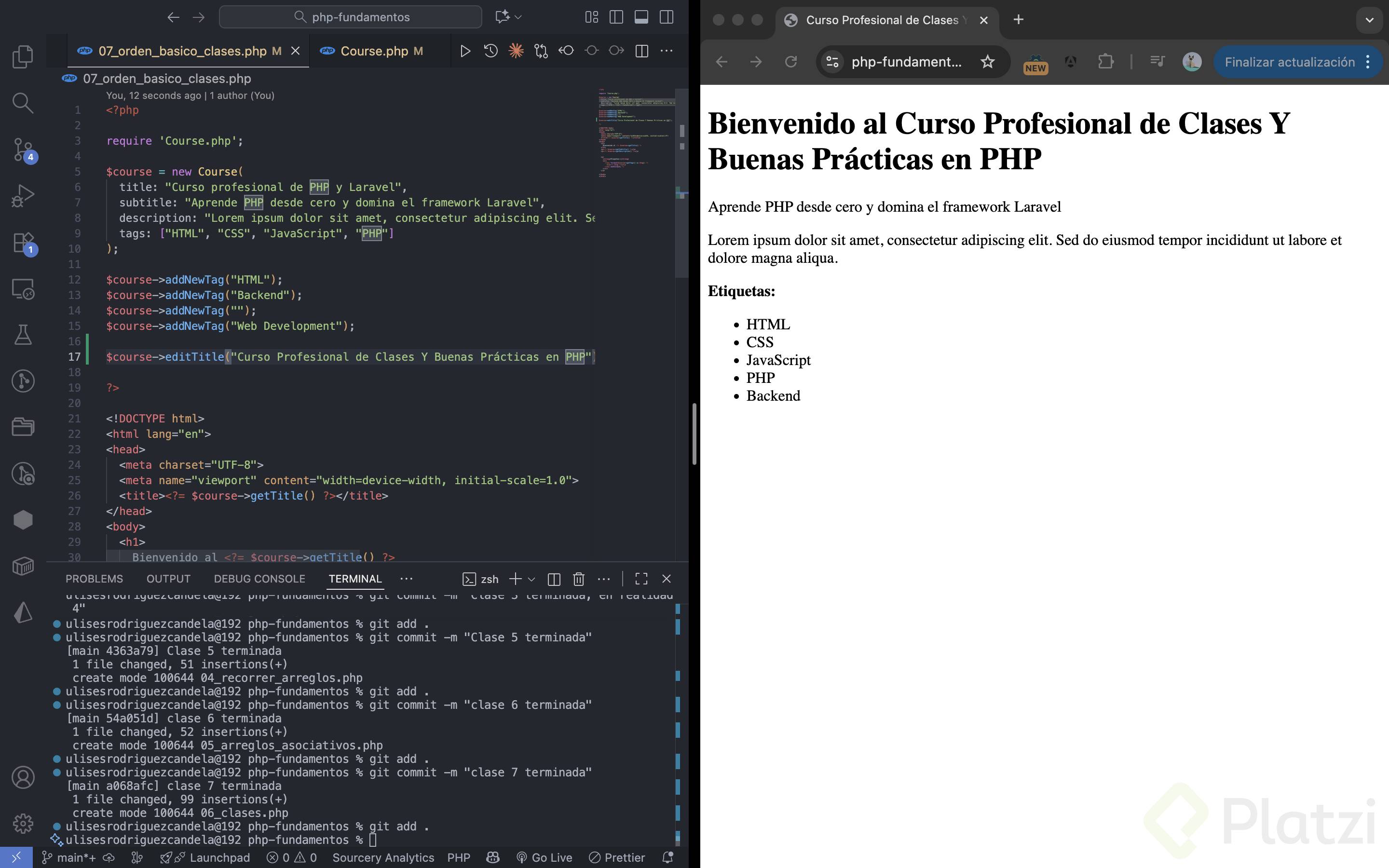Open the new terminal launch profile dropdown

pyautogui.click(x=531, y=579)
